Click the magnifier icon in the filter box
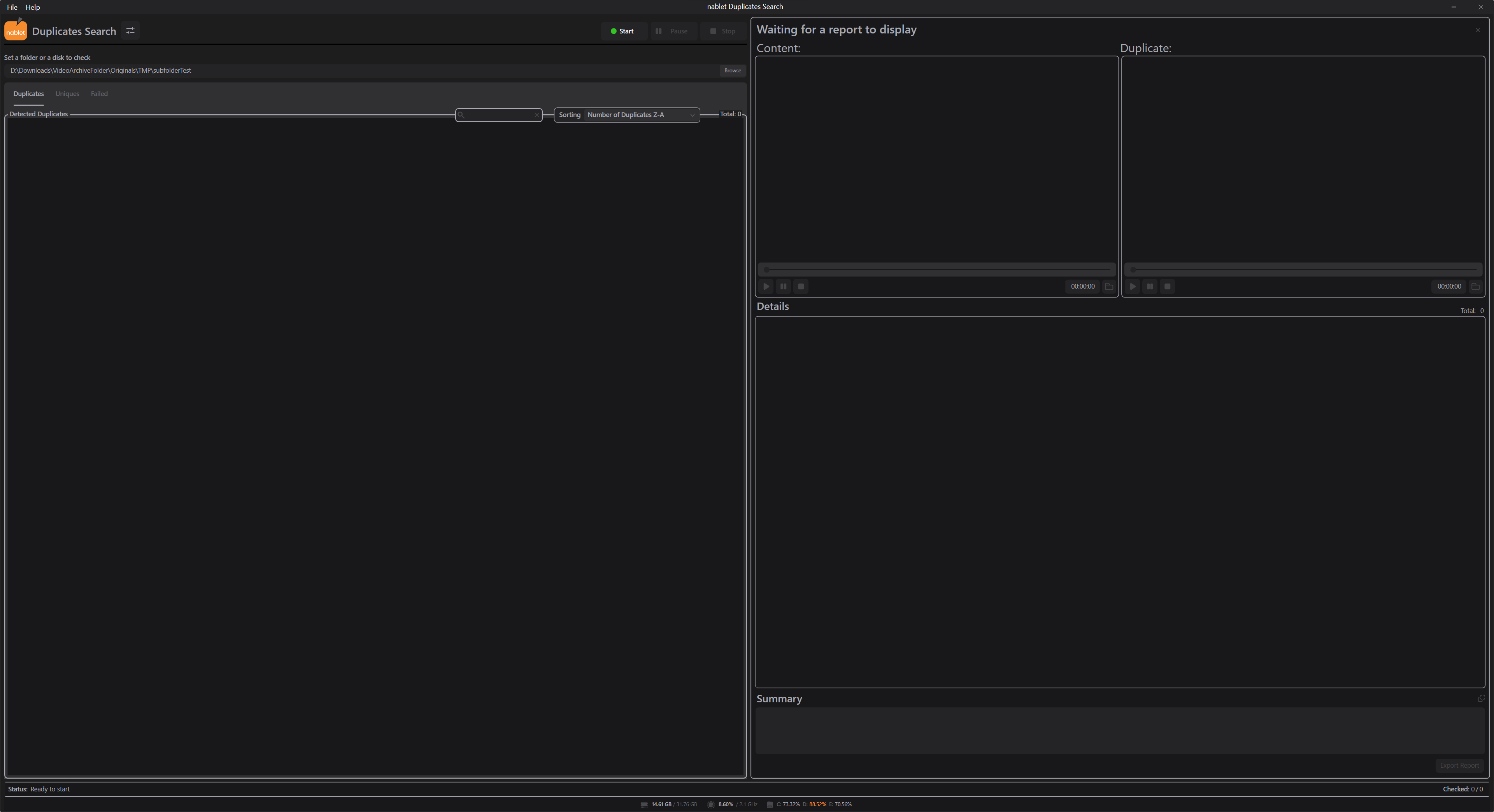 tap(462, 115)
